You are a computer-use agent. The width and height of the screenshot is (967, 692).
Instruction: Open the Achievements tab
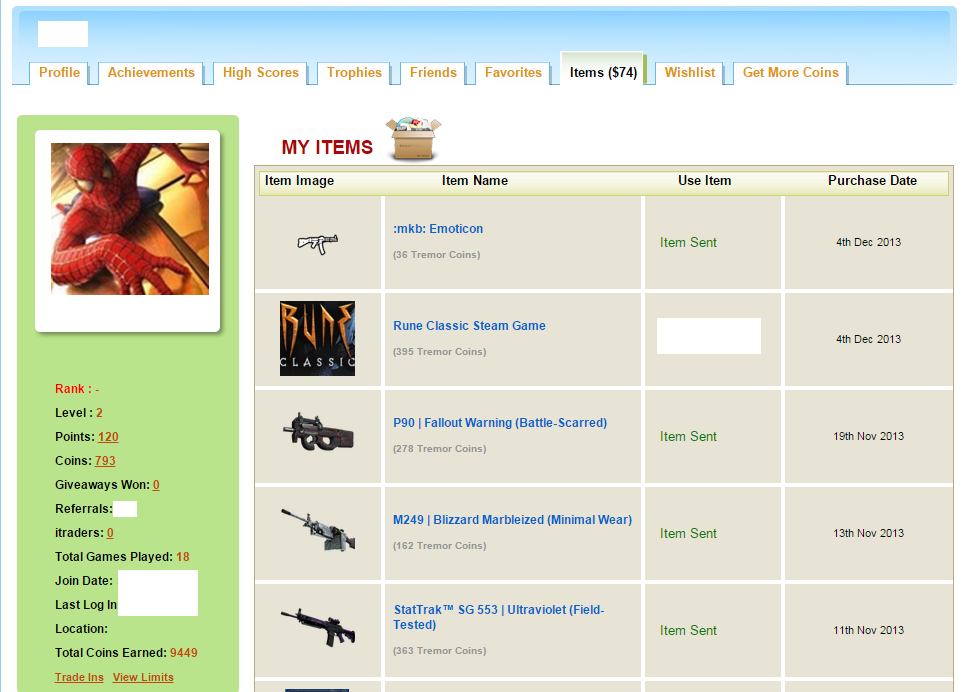151,73
